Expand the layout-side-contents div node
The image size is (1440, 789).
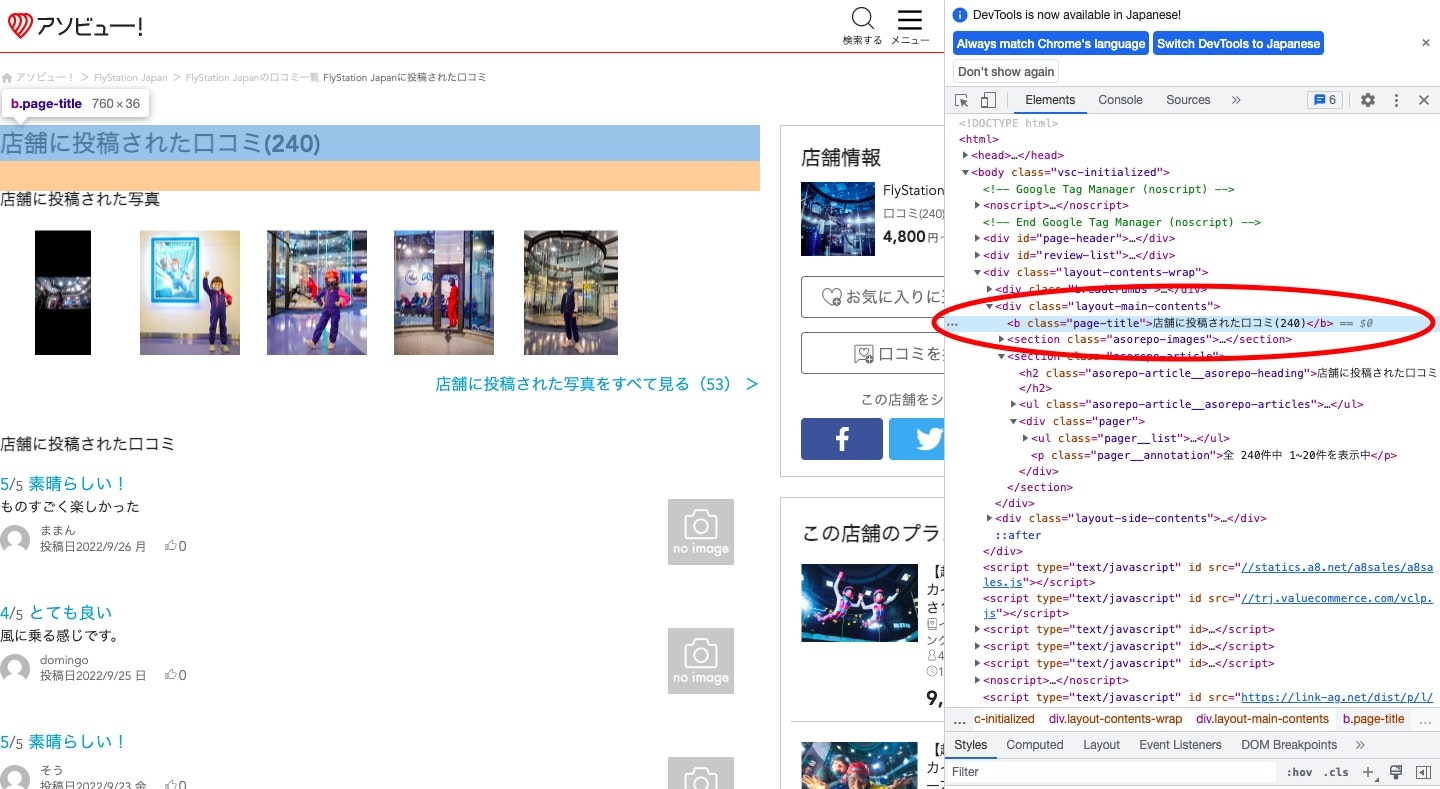coord(990,519)
